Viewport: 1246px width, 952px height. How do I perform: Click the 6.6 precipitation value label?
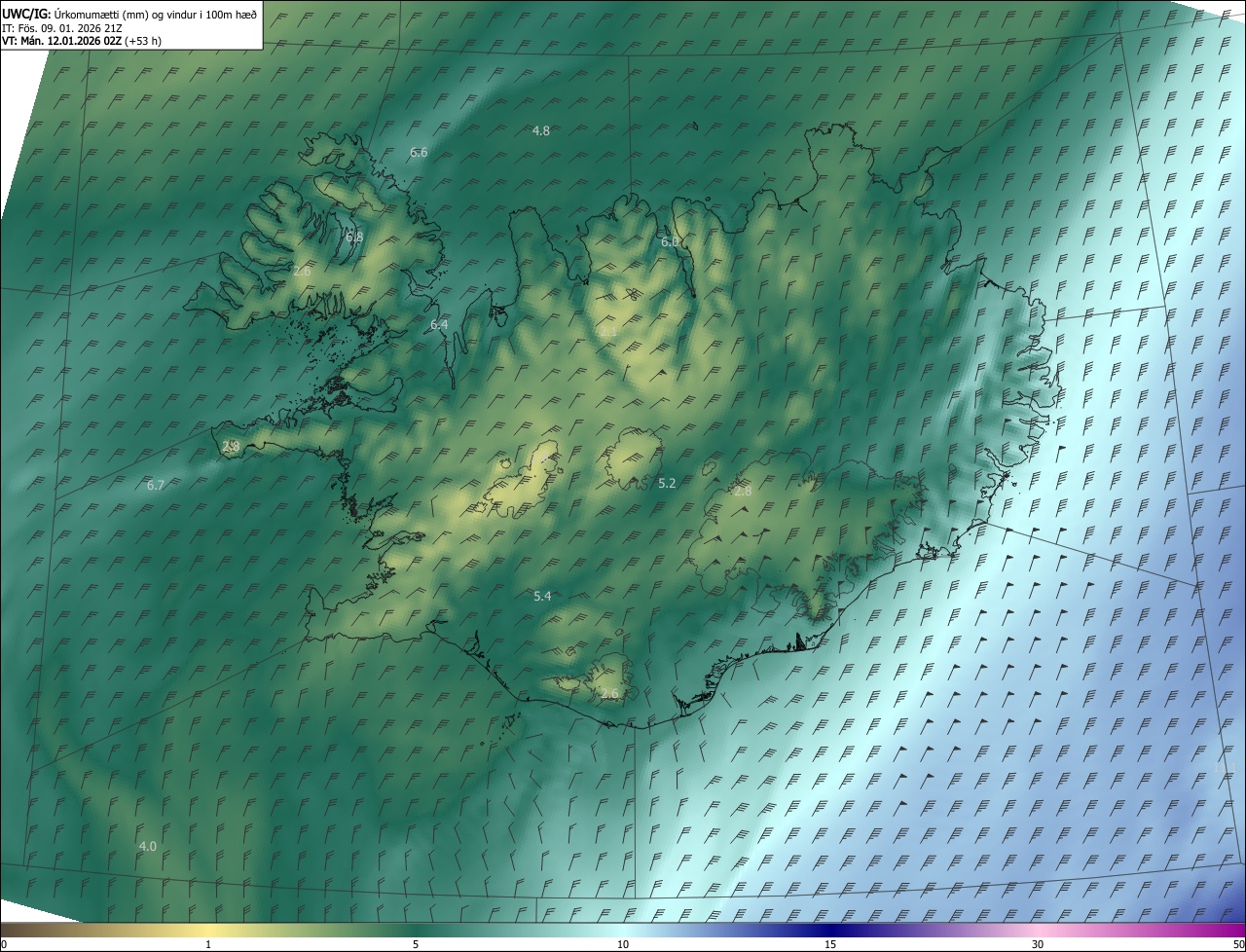click(x=419, y=153)
